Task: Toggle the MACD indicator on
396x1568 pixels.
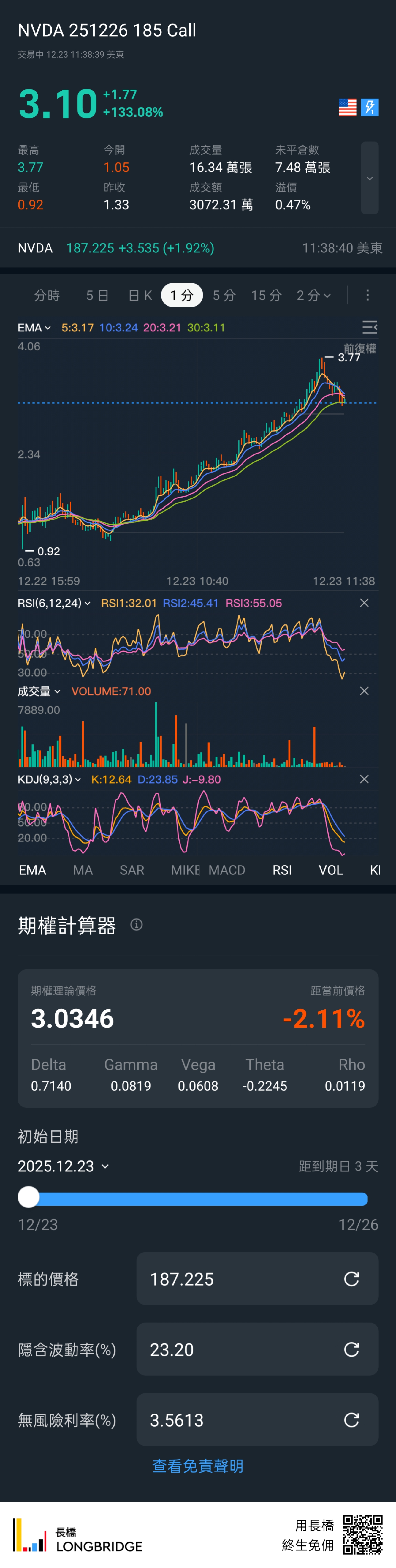Action: (x=227, y=870)
